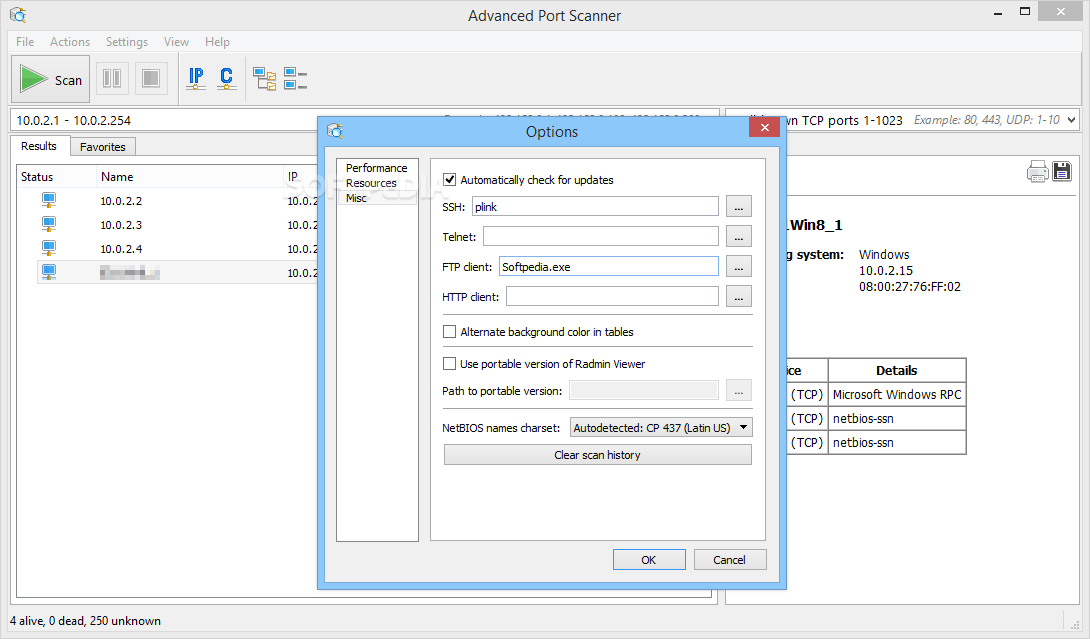Toggle Automatically check for updates
Image resolution: width=1090 pixels, height=639 pixels.
(450, 179)
